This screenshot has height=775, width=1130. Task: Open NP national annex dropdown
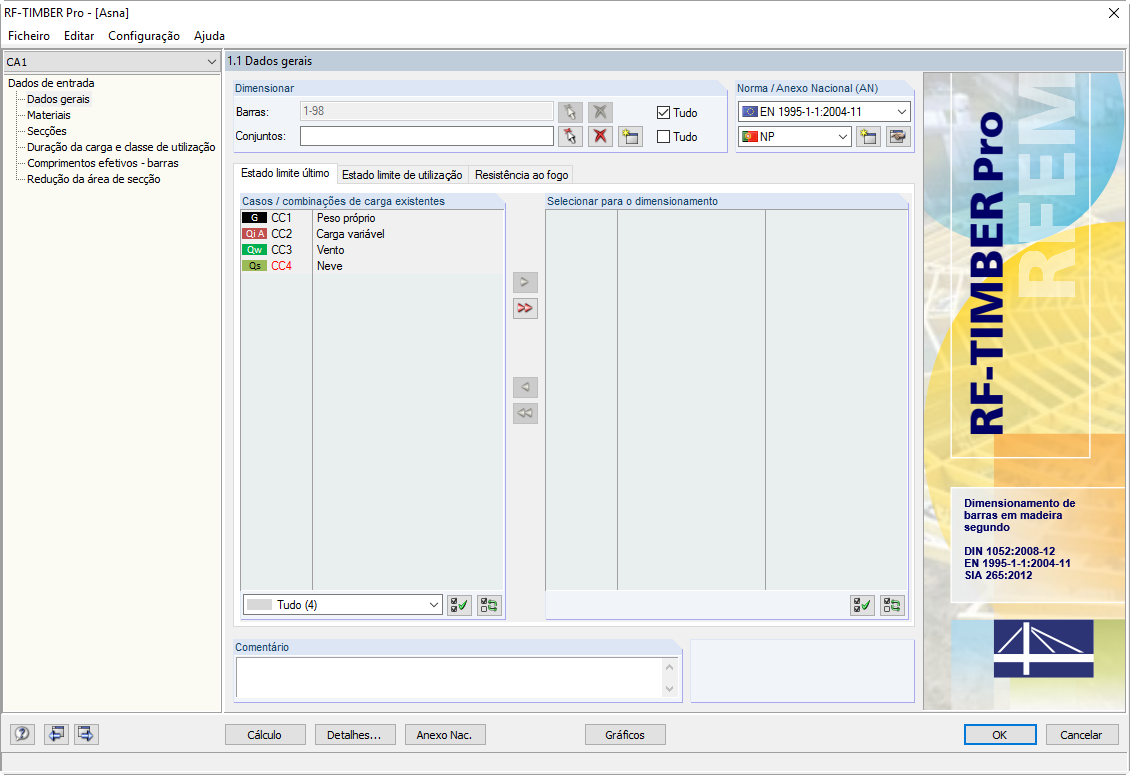(x=795, y=136)
